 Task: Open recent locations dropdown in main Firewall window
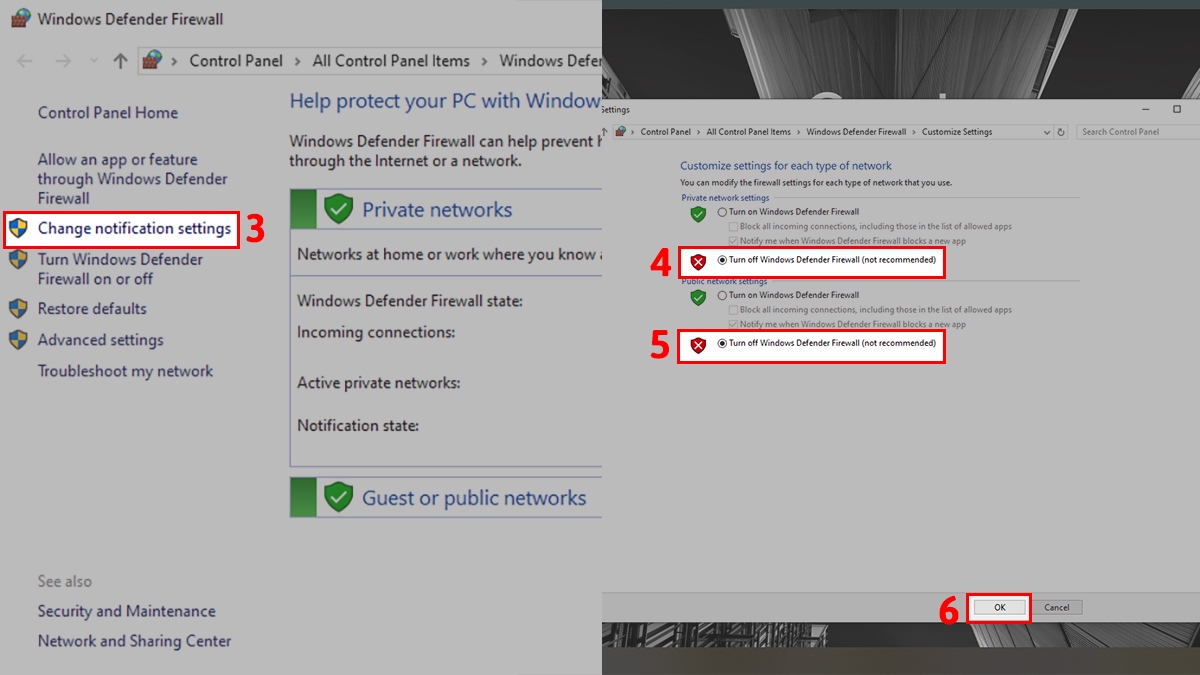94,61
